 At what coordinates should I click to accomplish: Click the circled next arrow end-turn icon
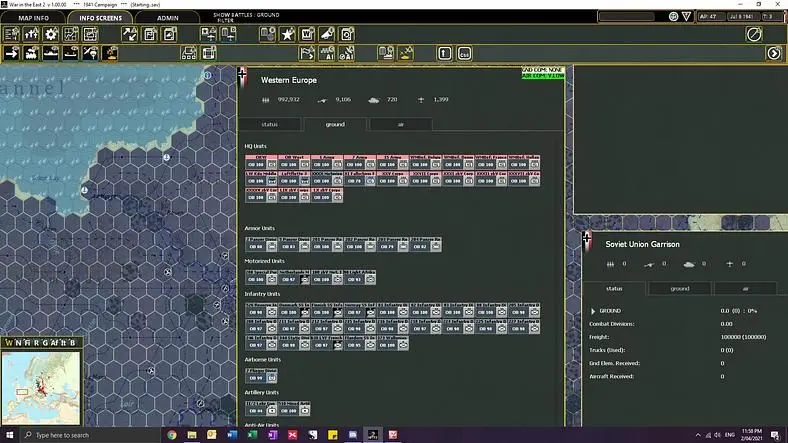point(774,53)
